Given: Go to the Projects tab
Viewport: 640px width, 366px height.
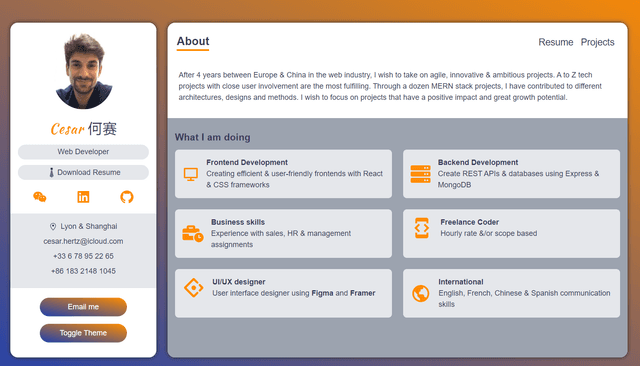Looking at the screenshot, I should coord(598,42).
